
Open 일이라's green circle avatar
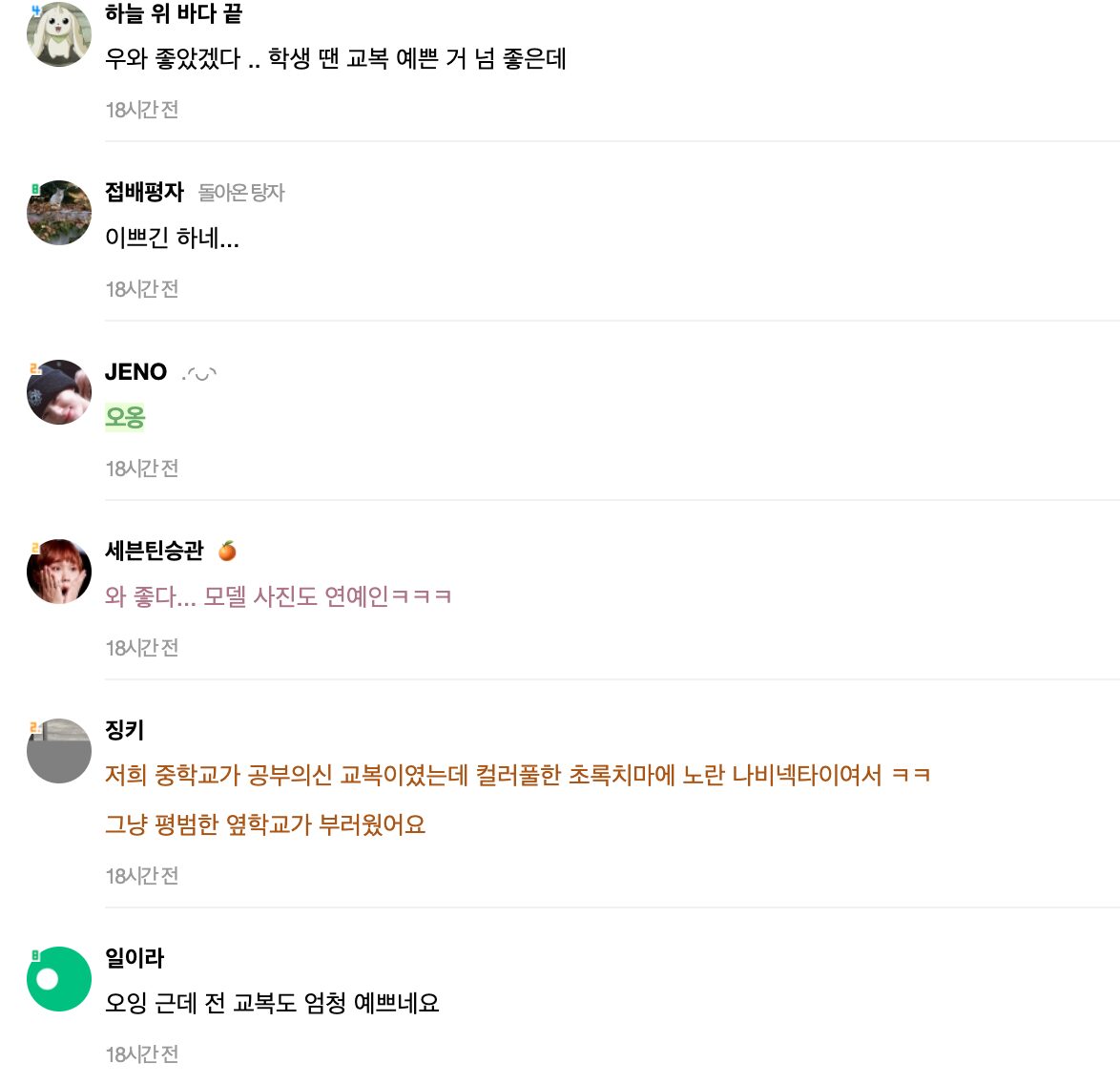(x=59, y=979)
